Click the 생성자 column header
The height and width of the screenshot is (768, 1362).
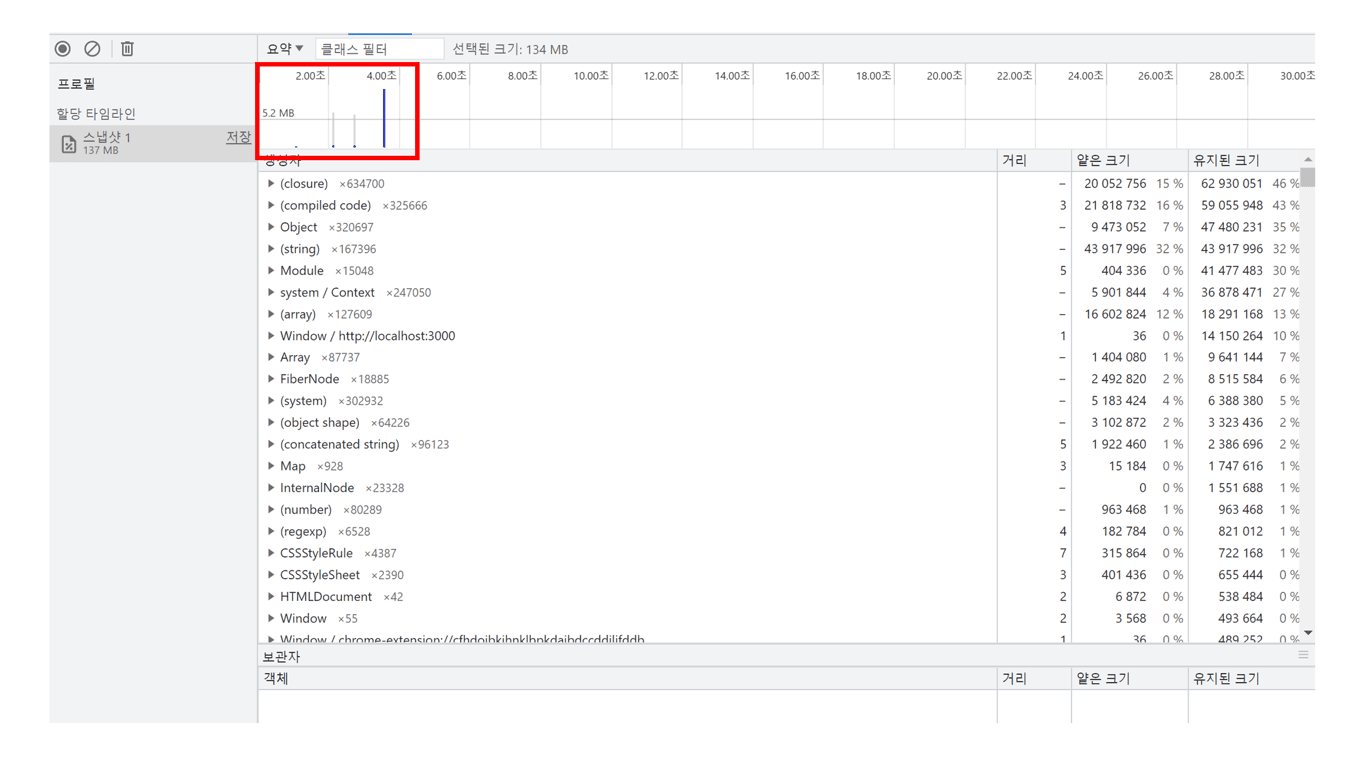627,160
